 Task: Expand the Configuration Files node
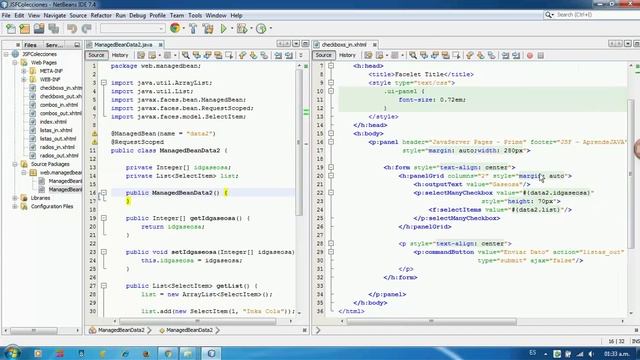click(x=15, y=207)
